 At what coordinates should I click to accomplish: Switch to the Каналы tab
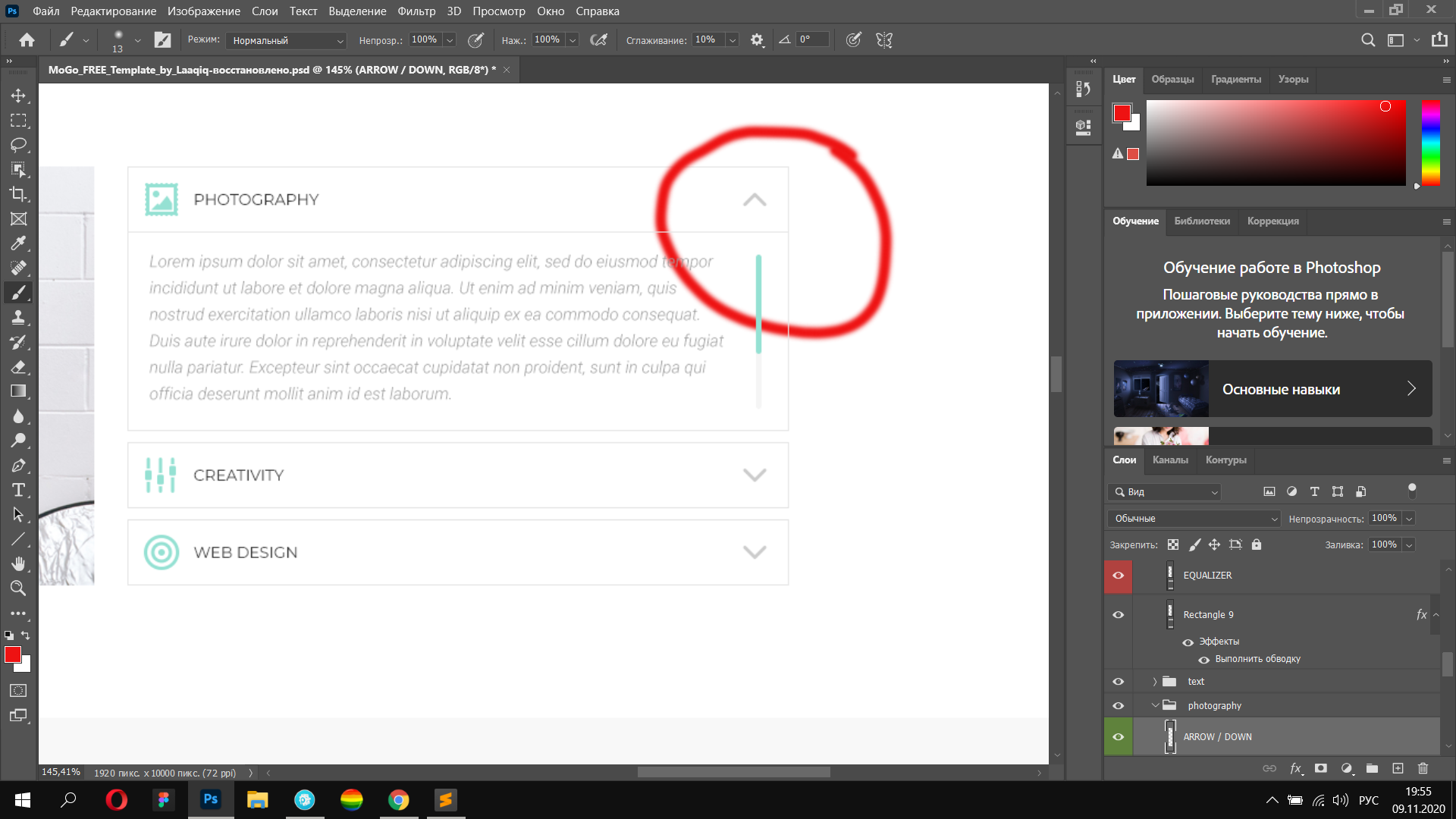[1170, 460]
